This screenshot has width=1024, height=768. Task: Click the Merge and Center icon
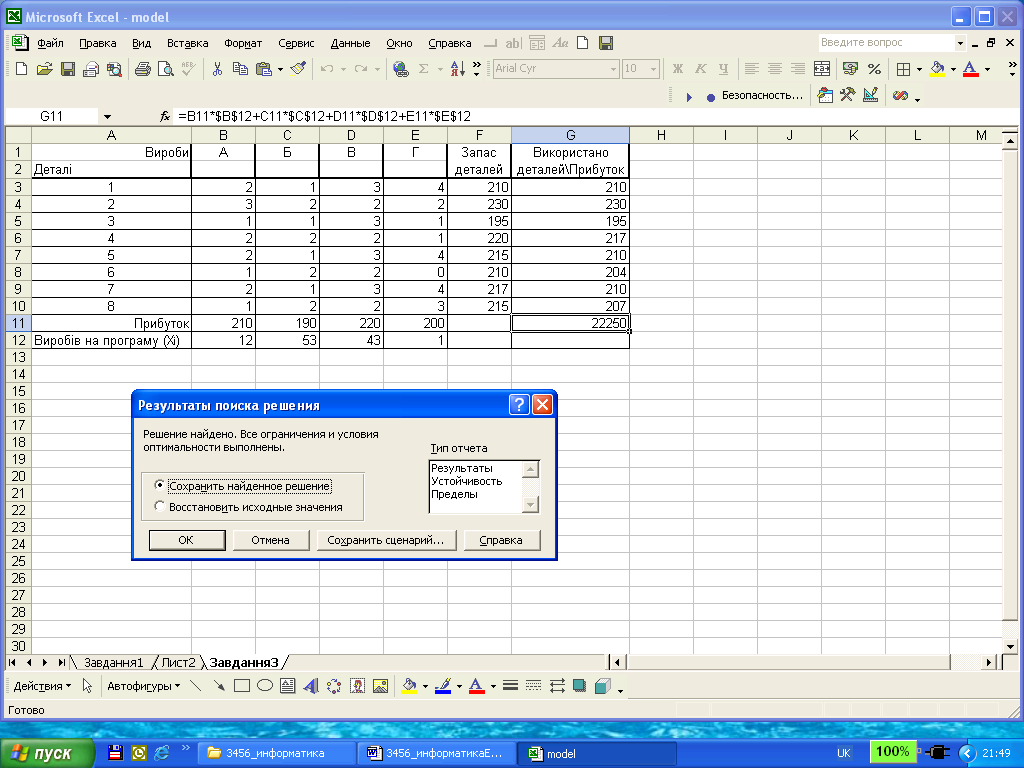[x=821, y=69]
